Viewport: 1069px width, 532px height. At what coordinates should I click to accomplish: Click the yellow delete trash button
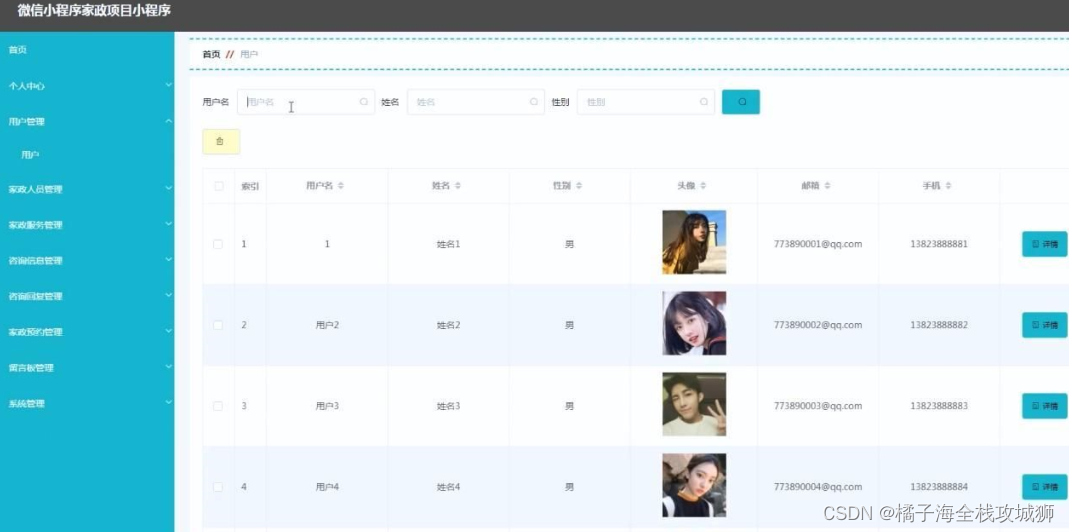221,141
